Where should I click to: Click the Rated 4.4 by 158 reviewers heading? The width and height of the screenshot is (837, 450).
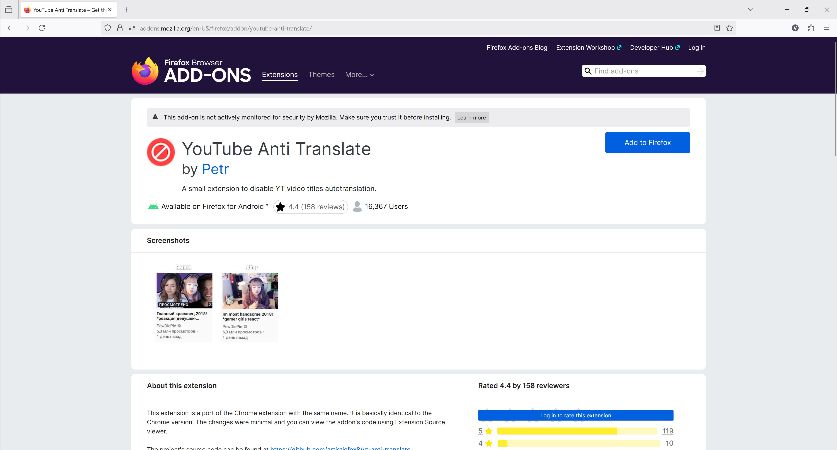point(524,385)
